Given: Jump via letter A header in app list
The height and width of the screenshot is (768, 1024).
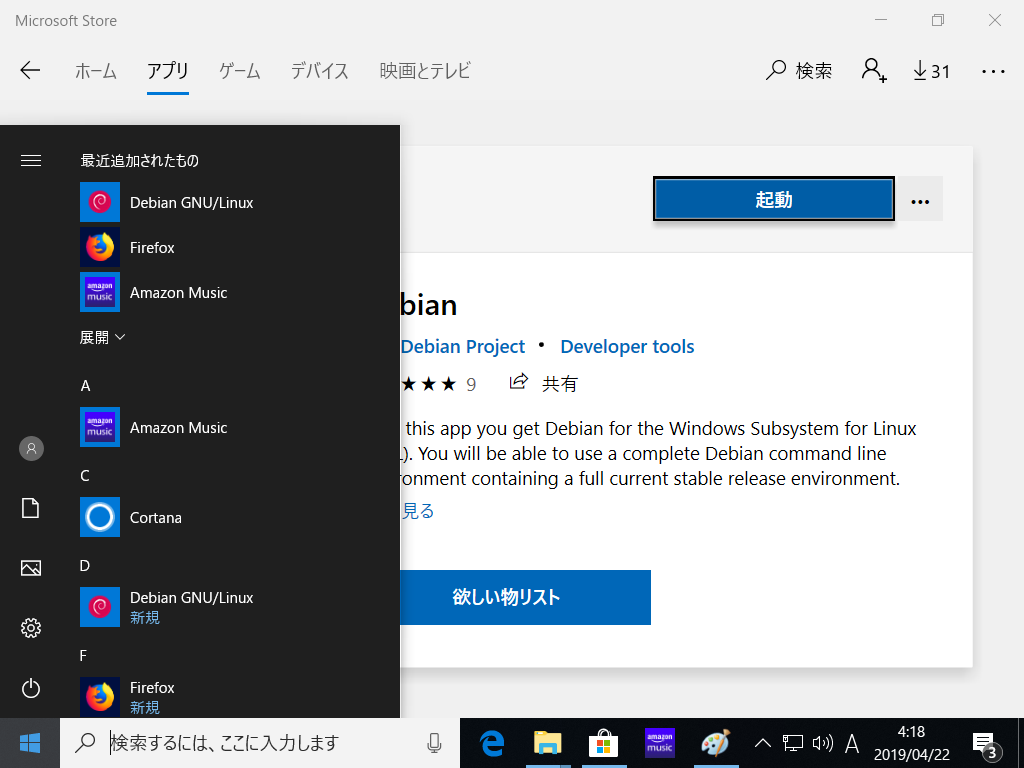Looking at the screenshot, I should pyautogui.click(x=86, y=386).
